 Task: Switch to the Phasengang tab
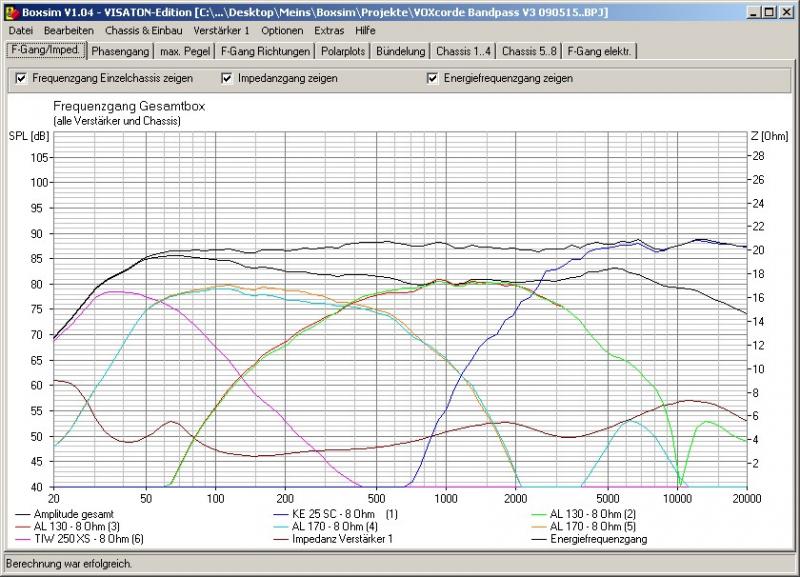coord(120,51)
